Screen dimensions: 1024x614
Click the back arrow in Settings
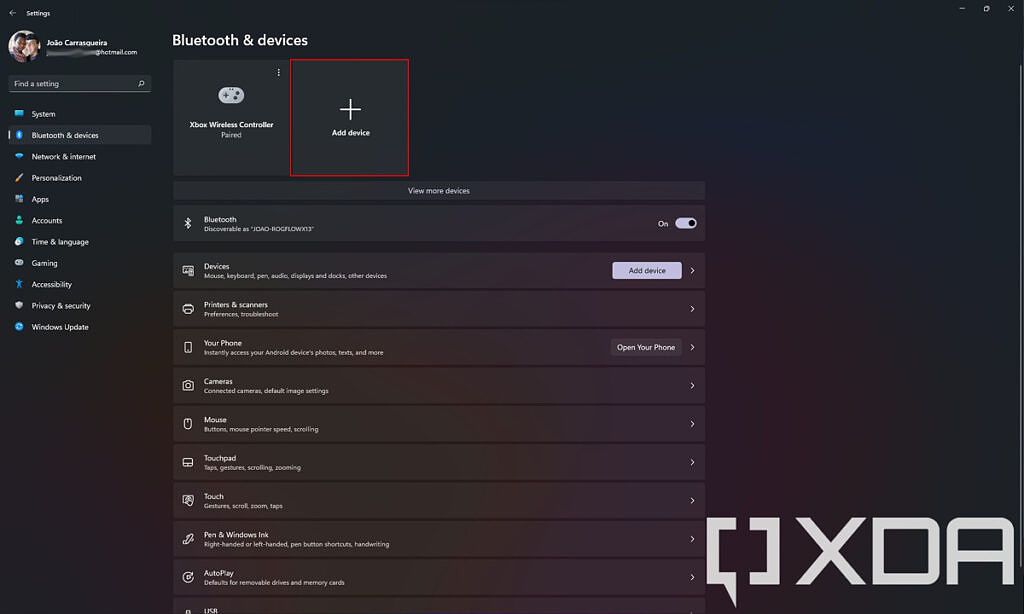tap(11, 12)
